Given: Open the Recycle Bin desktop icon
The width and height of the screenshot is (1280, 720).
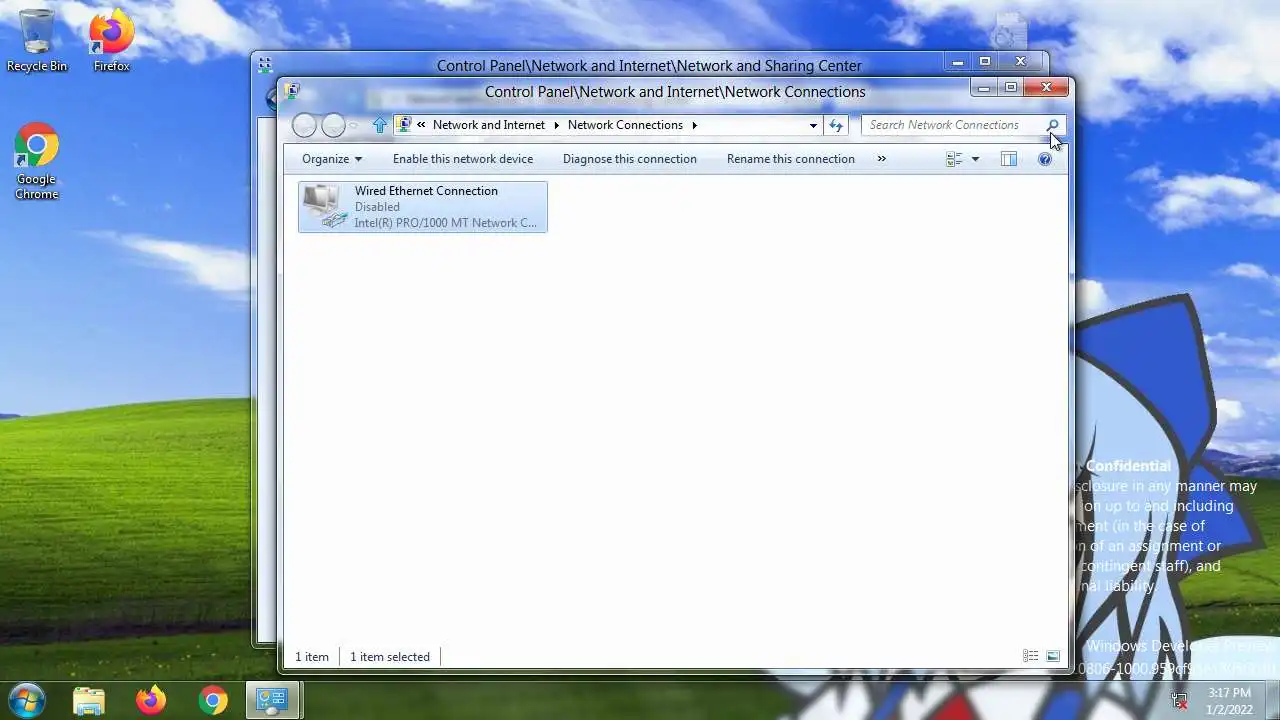Looking at the screenshot, I should point(37,41).
